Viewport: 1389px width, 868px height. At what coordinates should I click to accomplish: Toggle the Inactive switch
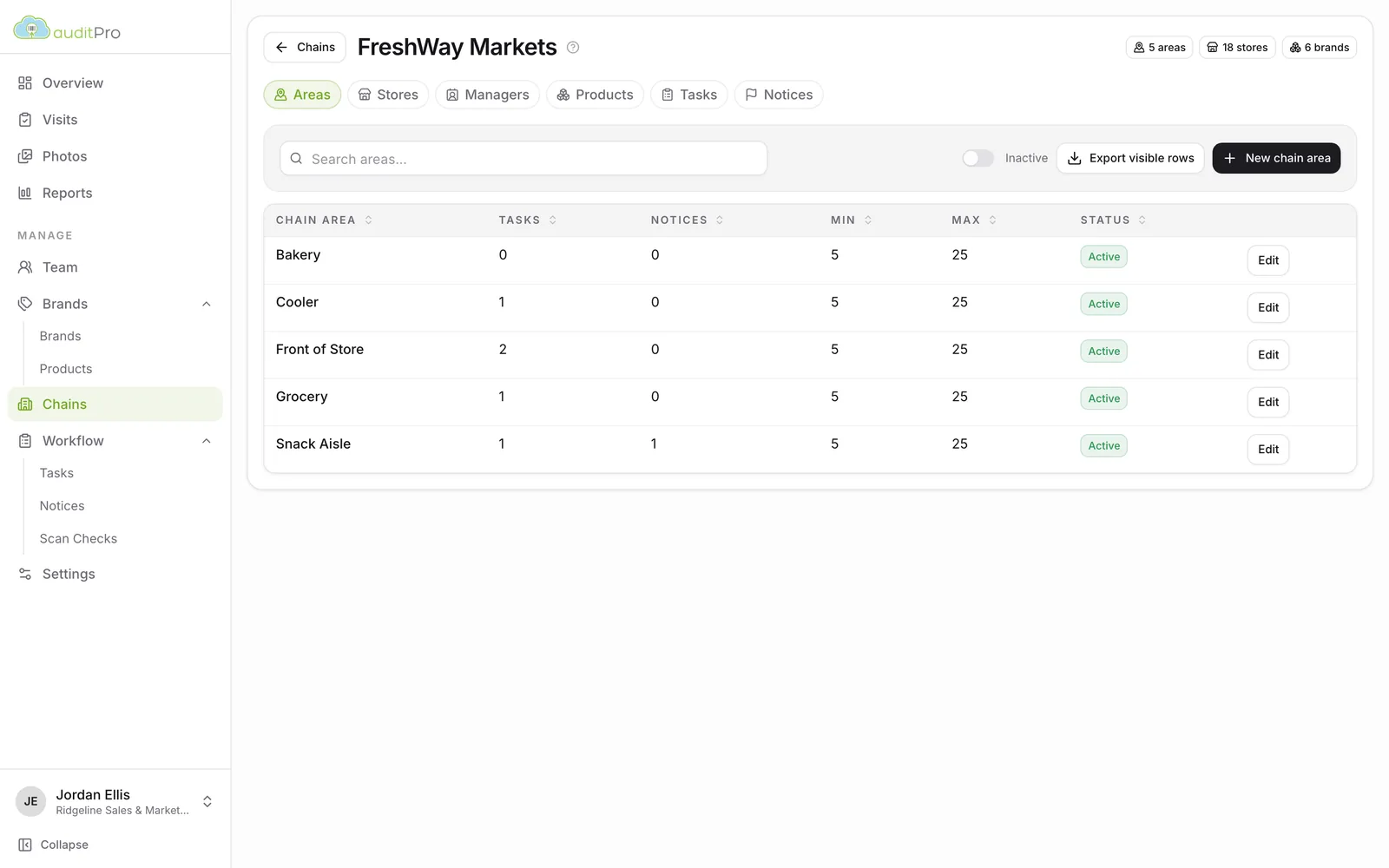978,158
